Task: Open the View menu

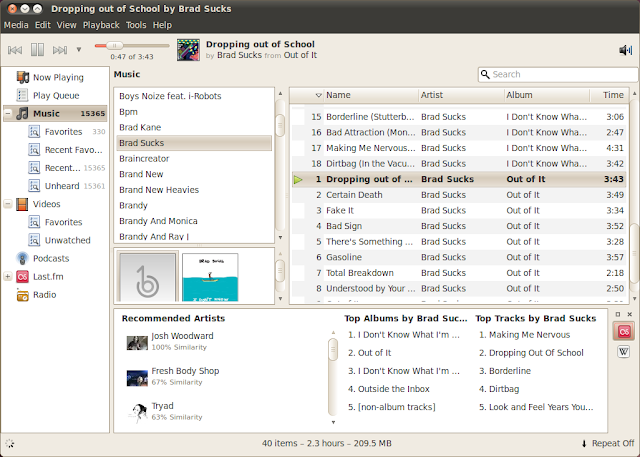Action: (67, 25)
